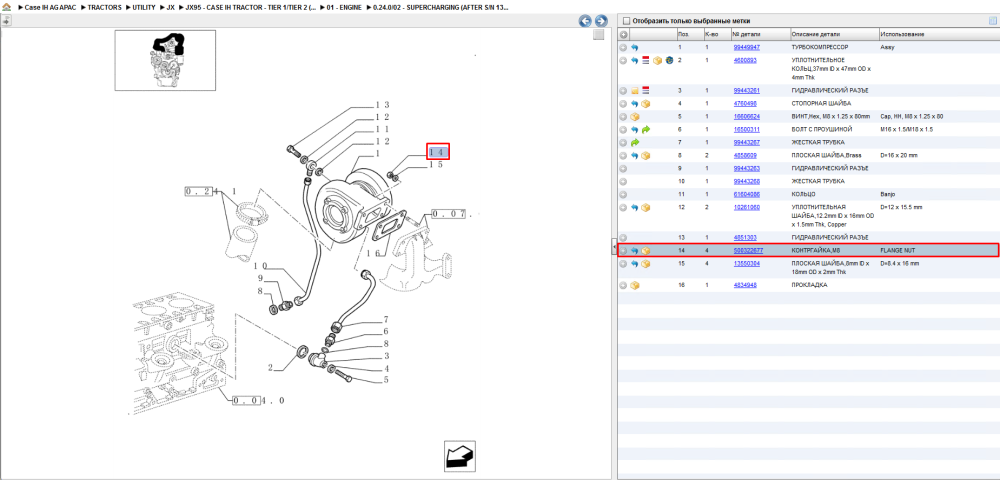Click the green forward arrow in row 6

(x=645, y=129)
